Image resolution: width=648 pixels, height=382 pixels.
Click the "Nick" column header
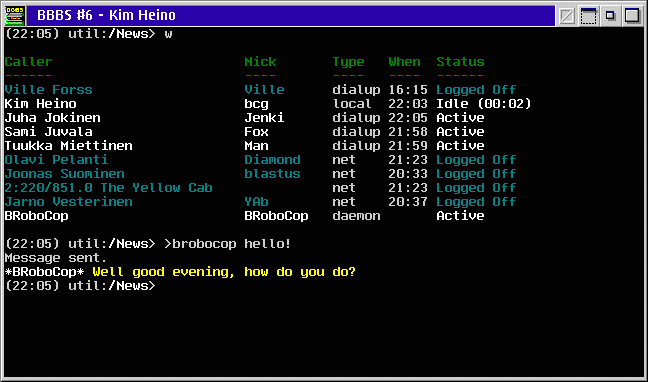click(x=260, y=62)
